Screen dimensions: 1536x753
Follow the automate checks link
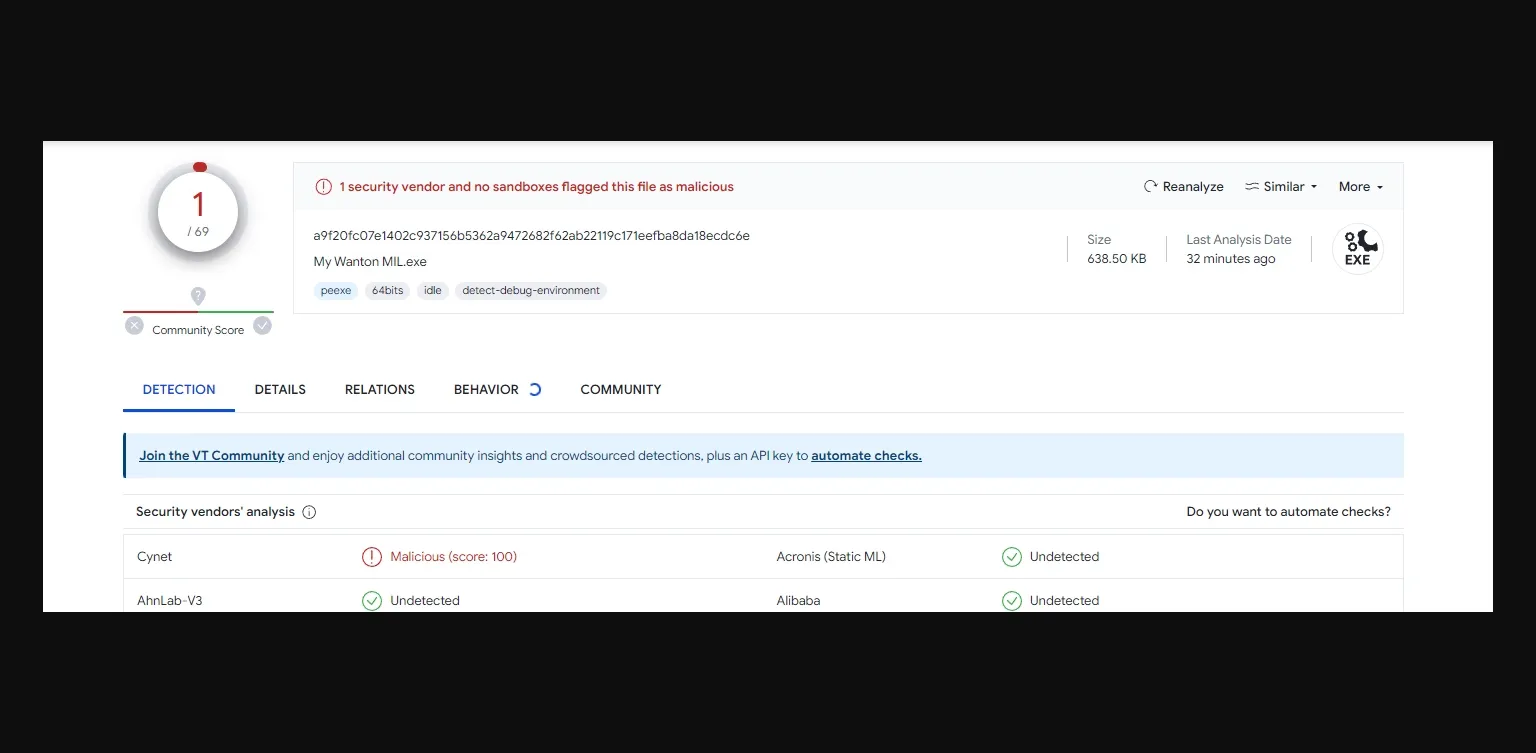866,456
